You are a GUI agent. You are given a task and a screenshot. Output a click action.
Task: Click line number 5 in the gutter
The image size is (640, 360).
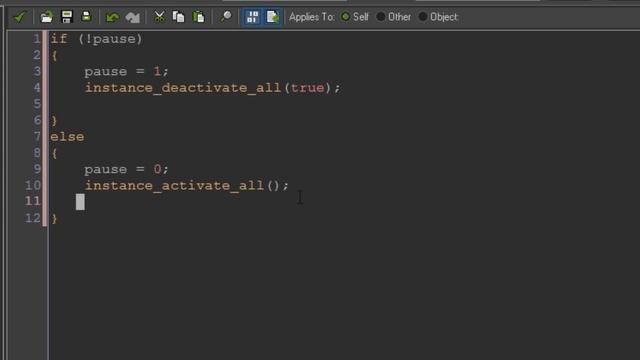pyautogui.click(x=37, y=104)
